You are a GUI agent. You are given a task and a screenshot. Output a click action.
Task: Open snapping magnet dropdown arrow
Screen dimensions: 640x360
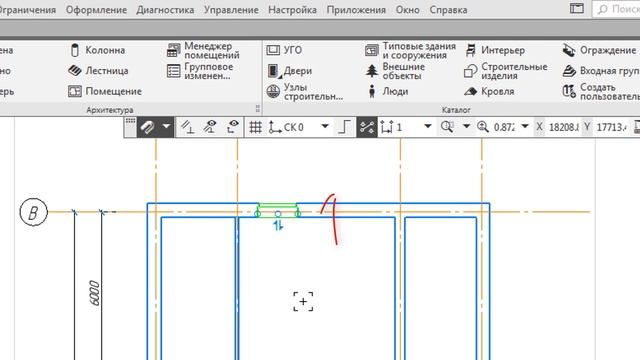pos(166,127)
